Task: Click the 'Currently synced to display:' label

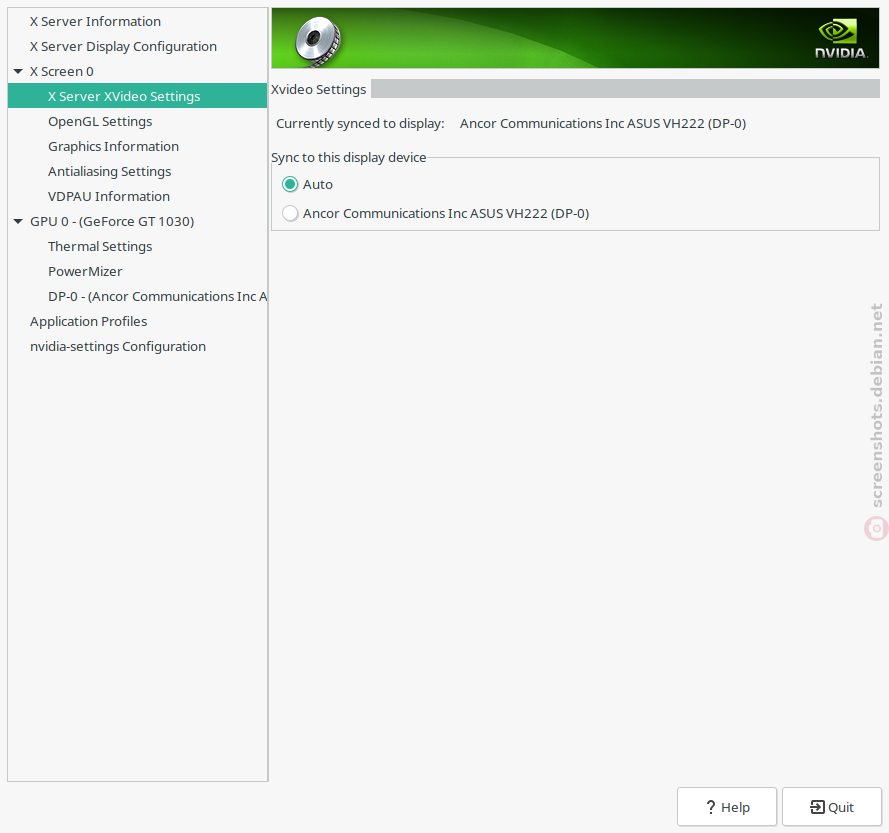Action: 360,124
